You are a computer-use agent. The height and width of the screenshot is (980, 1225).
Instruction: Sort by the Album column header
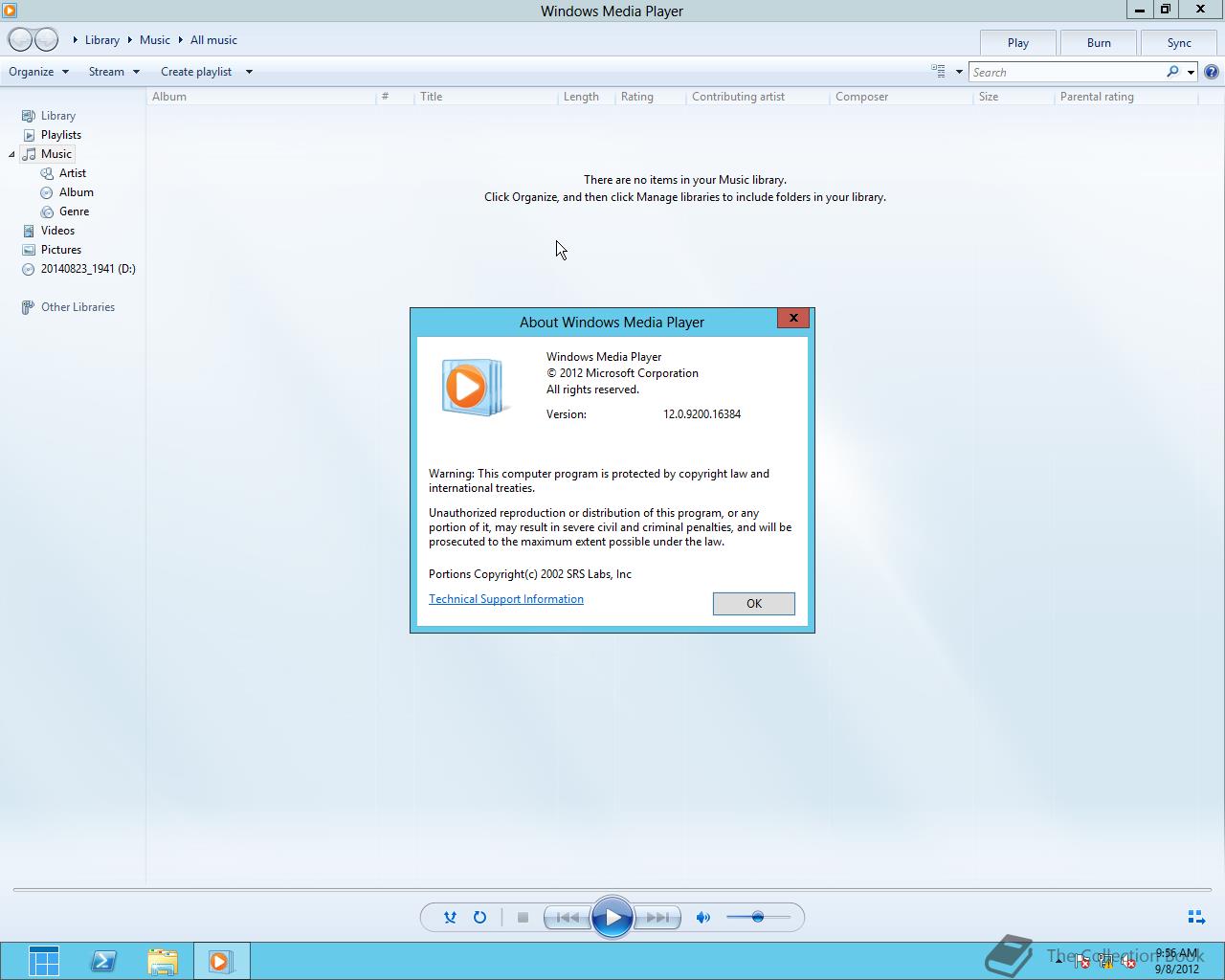click(x=261, y=97)
